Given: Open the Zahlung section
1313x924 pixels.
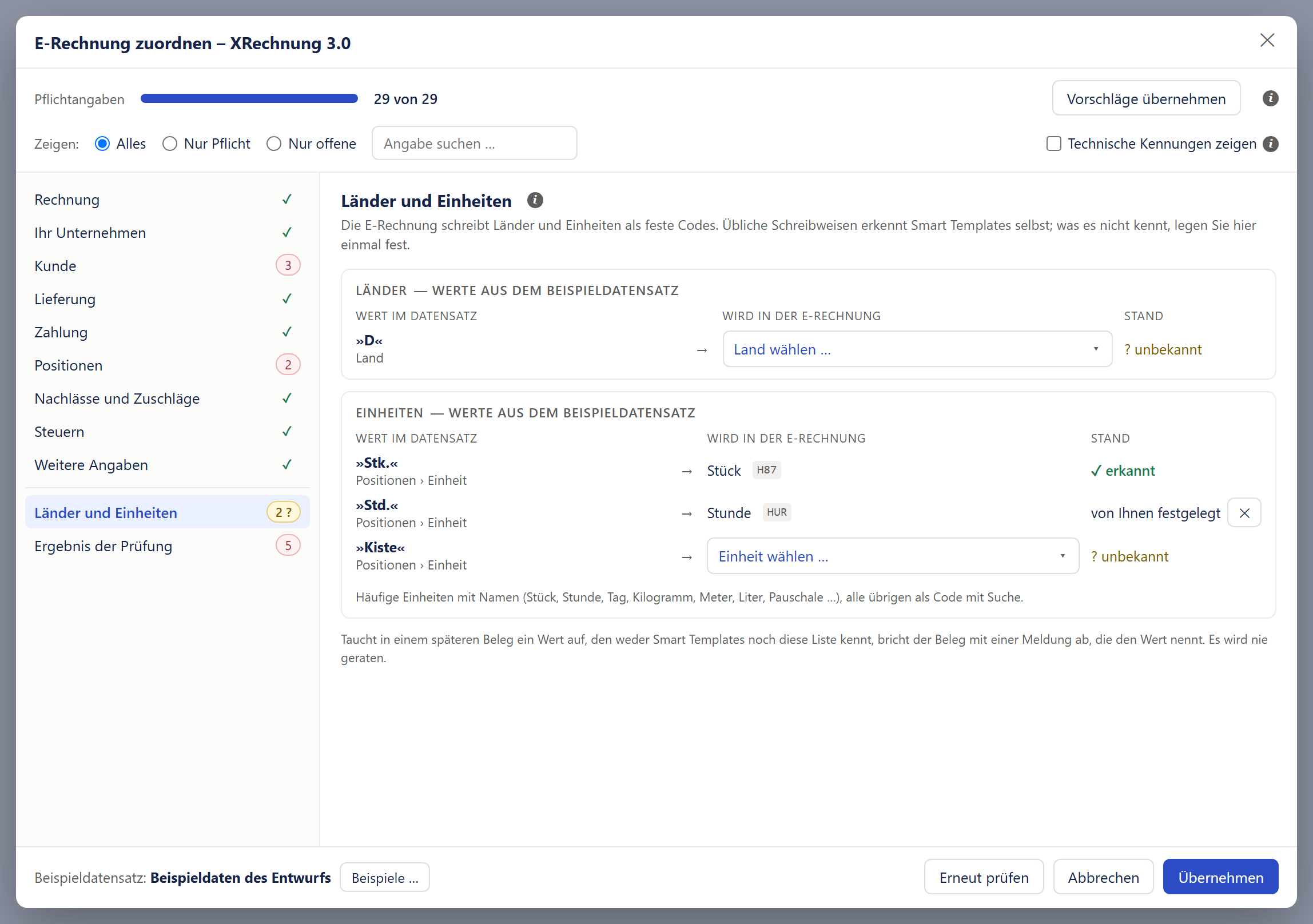Looking at the screenshot, I should (x=168, y=332).
